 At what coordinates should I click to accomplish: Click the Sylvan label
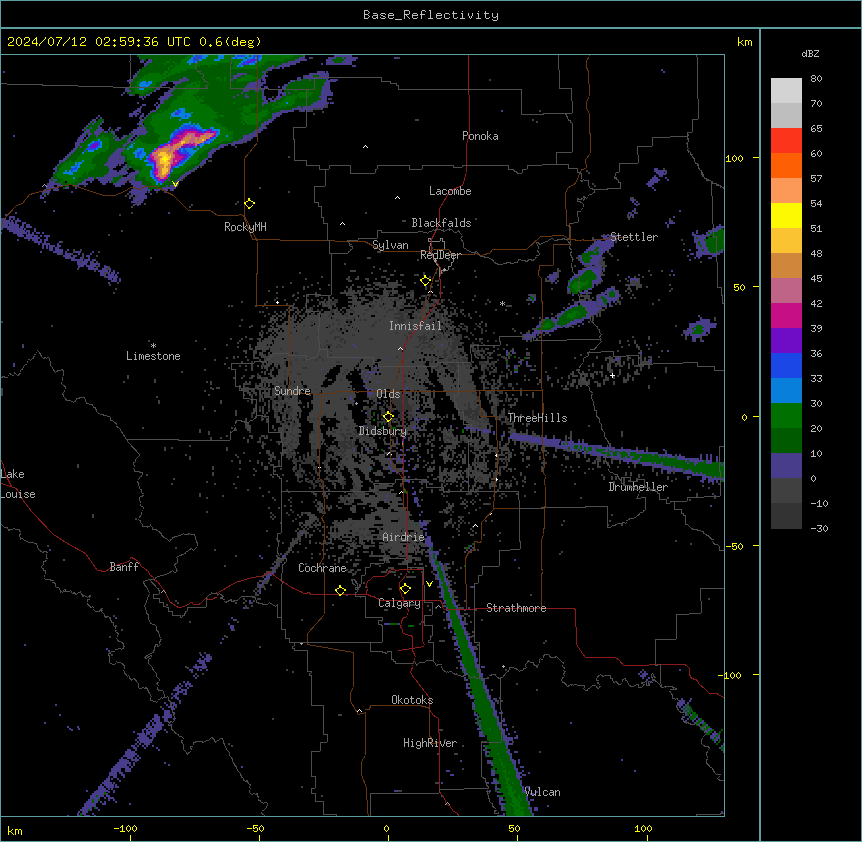pyautogui.click(x=390, y=245)
